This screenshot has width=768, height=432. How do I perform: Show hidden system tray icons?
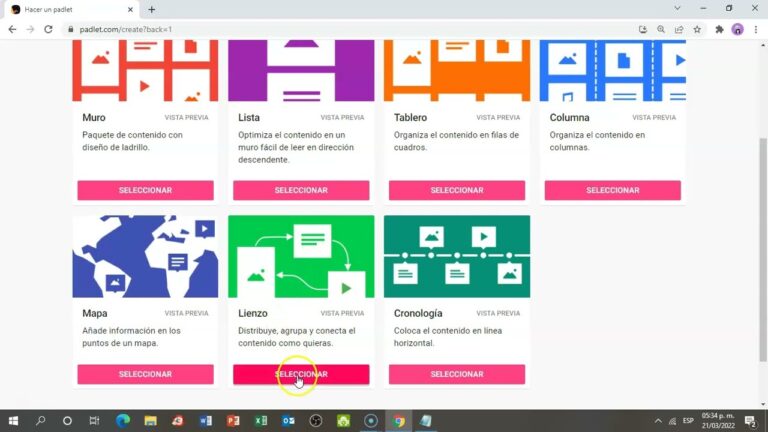click(658, 421)
